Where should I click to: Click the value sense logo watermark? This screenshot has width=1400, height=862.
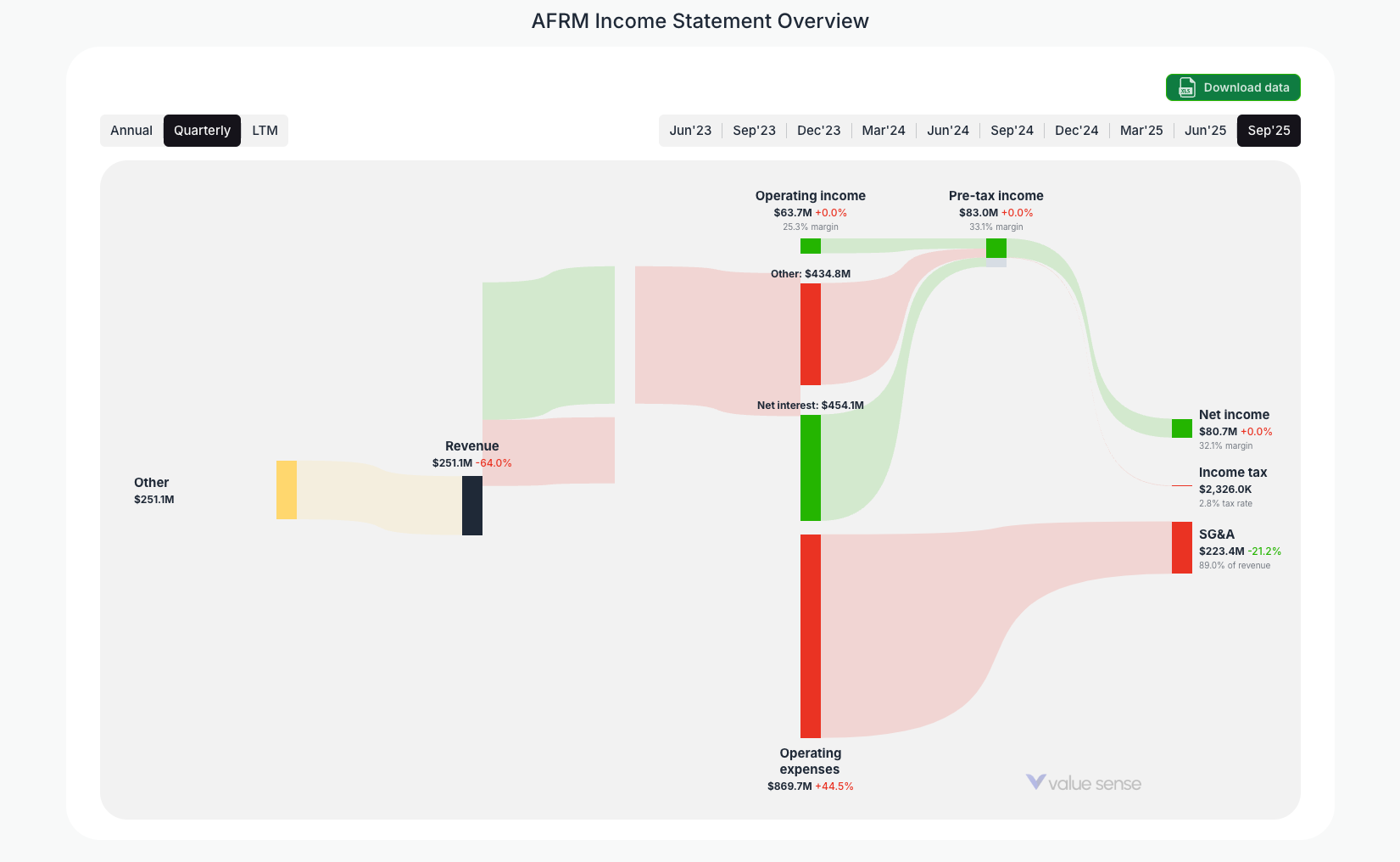pos(1084,782)
